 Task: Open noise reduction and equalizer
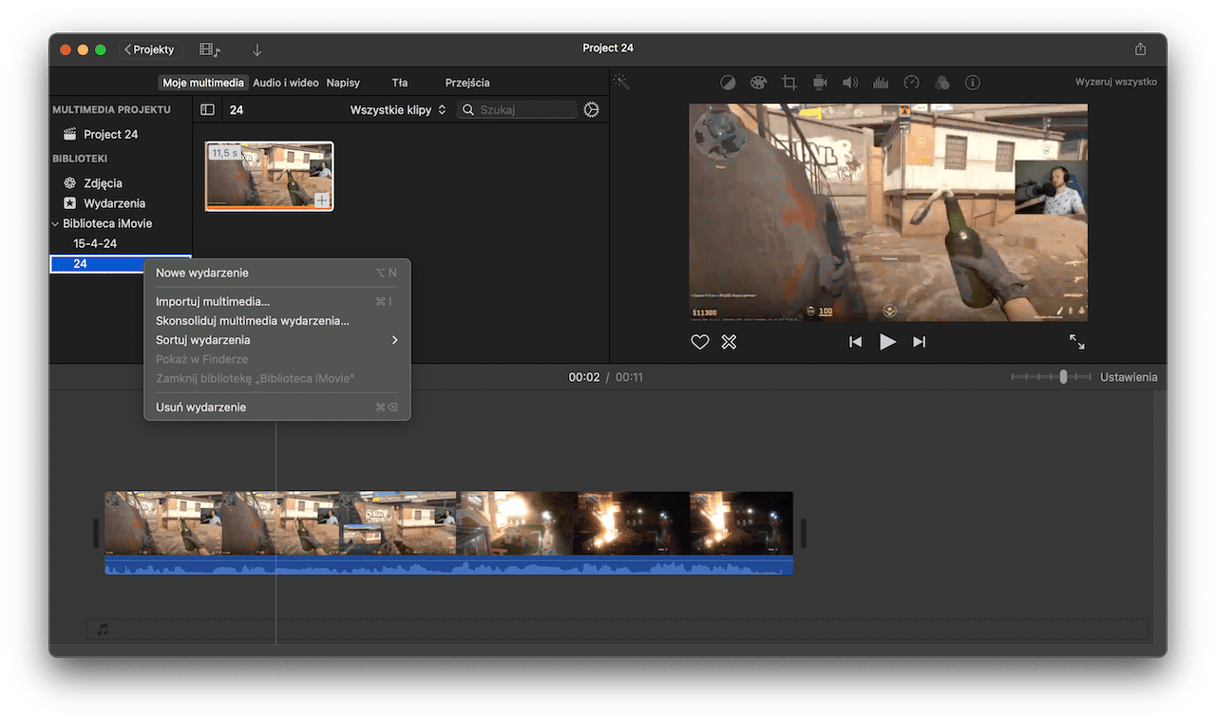click(x=881, y=83)
